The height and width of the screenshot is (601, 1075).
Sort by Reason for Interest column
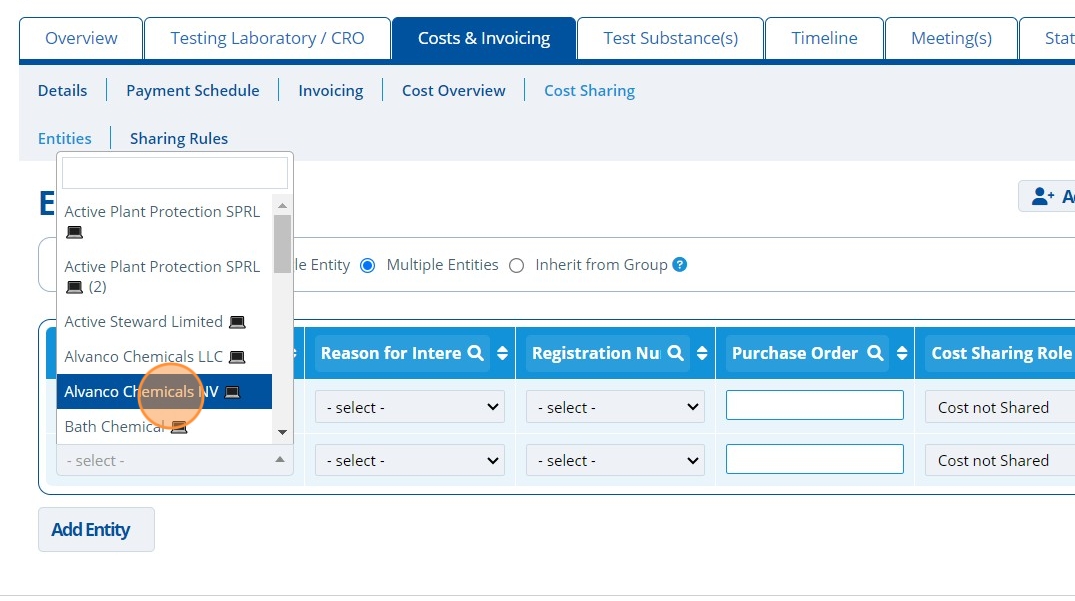pos(503,353)
